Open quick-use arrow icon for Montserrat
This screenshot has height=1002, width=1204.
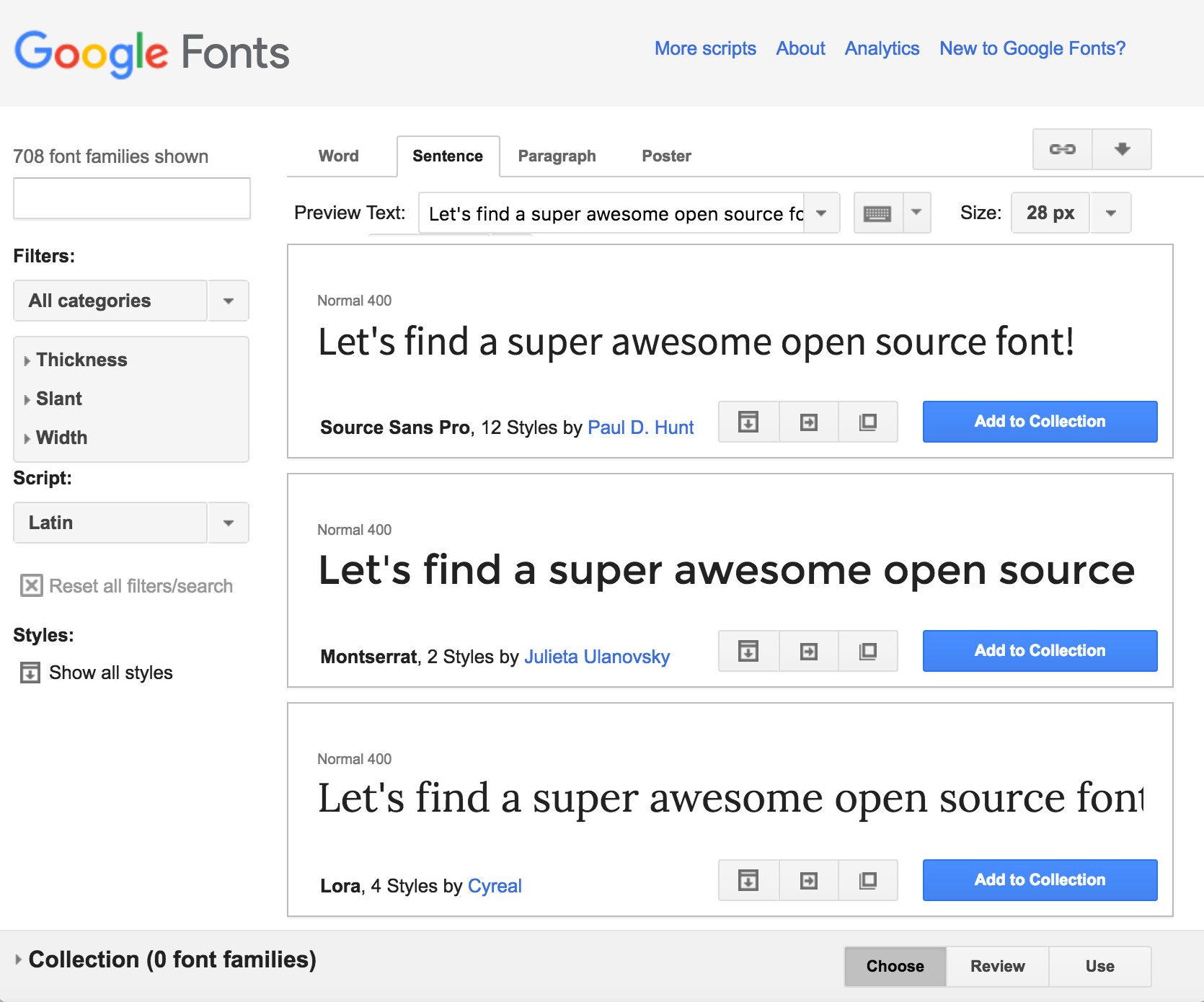(x=809, y=651)
